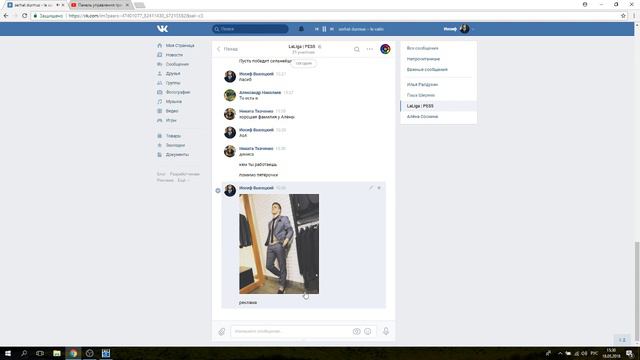Attach a file with the paperclip icon
The image size is (640, 360).
[x=222, y=331]
